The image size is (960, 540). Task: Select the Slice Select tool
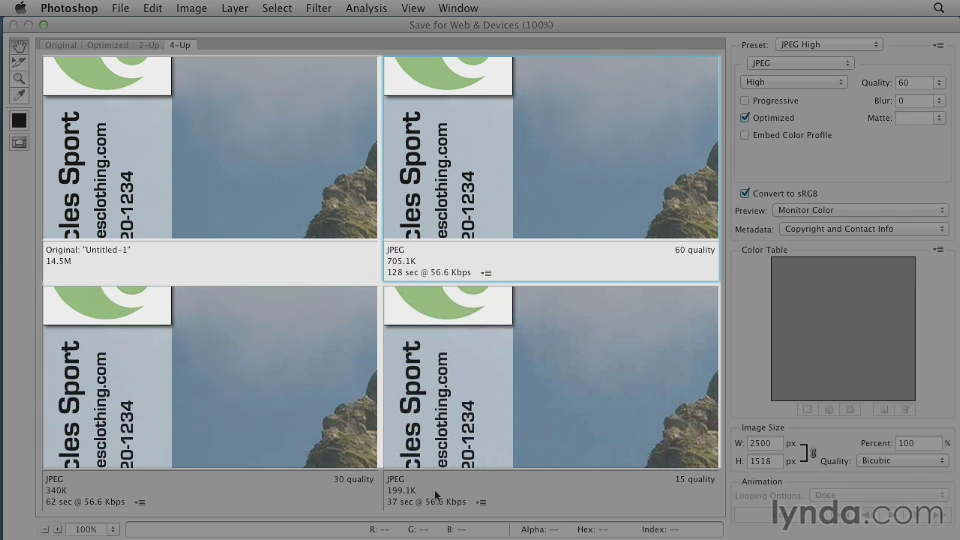pyautogui.click(x=18, y=62)
